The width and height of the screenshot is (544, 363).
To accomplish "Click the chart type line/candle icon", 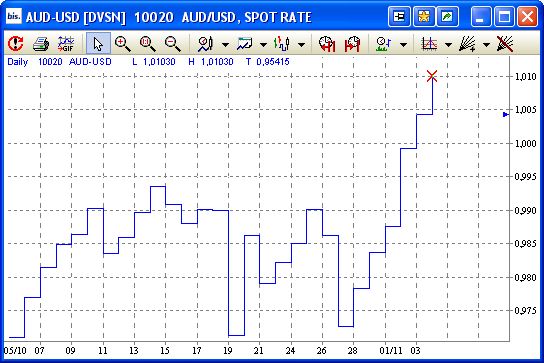I will (x=205, y=44).
